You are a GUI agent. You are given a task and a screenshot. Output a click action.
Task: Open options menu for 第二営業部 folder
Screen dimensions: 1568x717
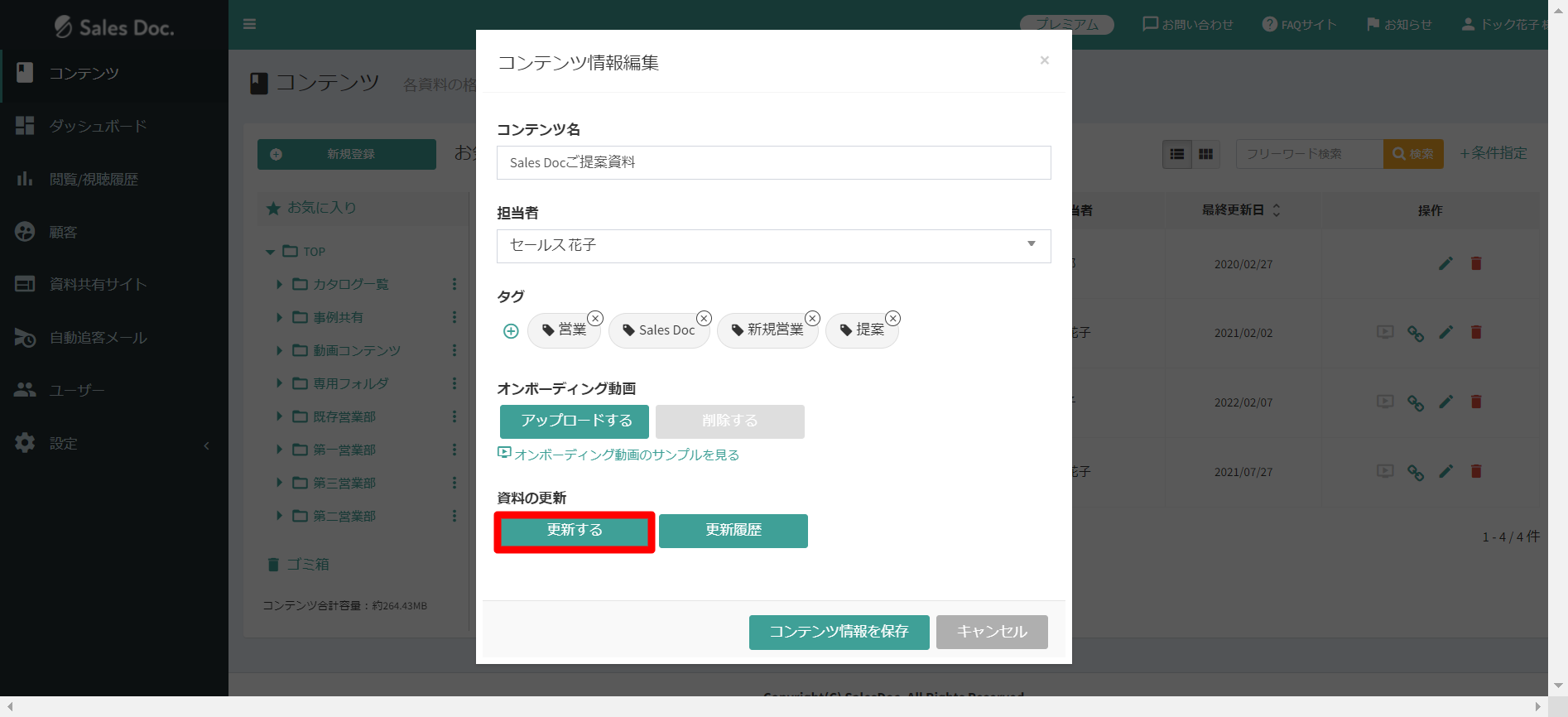coord(454,516)
